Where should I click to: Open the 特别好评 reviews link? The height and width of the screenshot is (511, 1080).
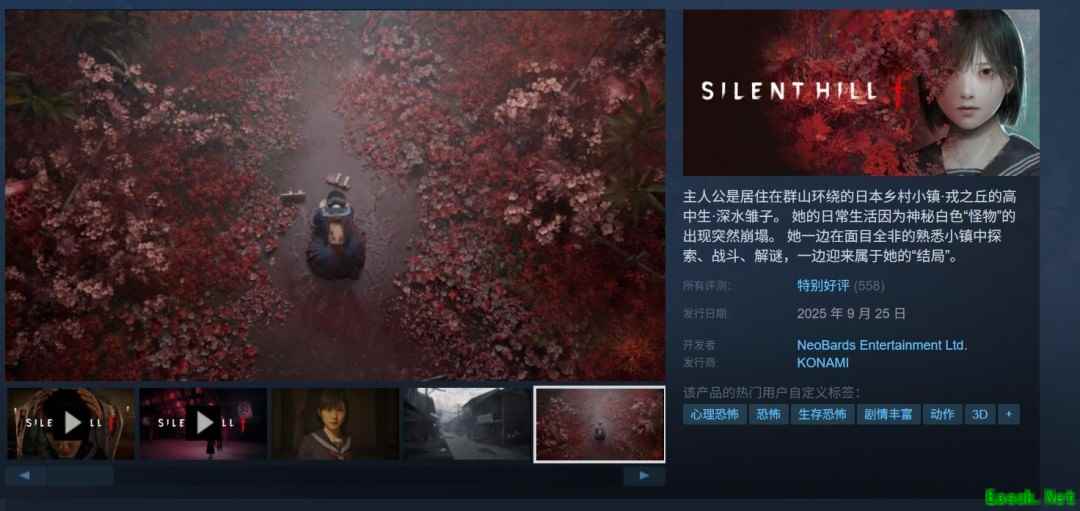click(823, 285)
